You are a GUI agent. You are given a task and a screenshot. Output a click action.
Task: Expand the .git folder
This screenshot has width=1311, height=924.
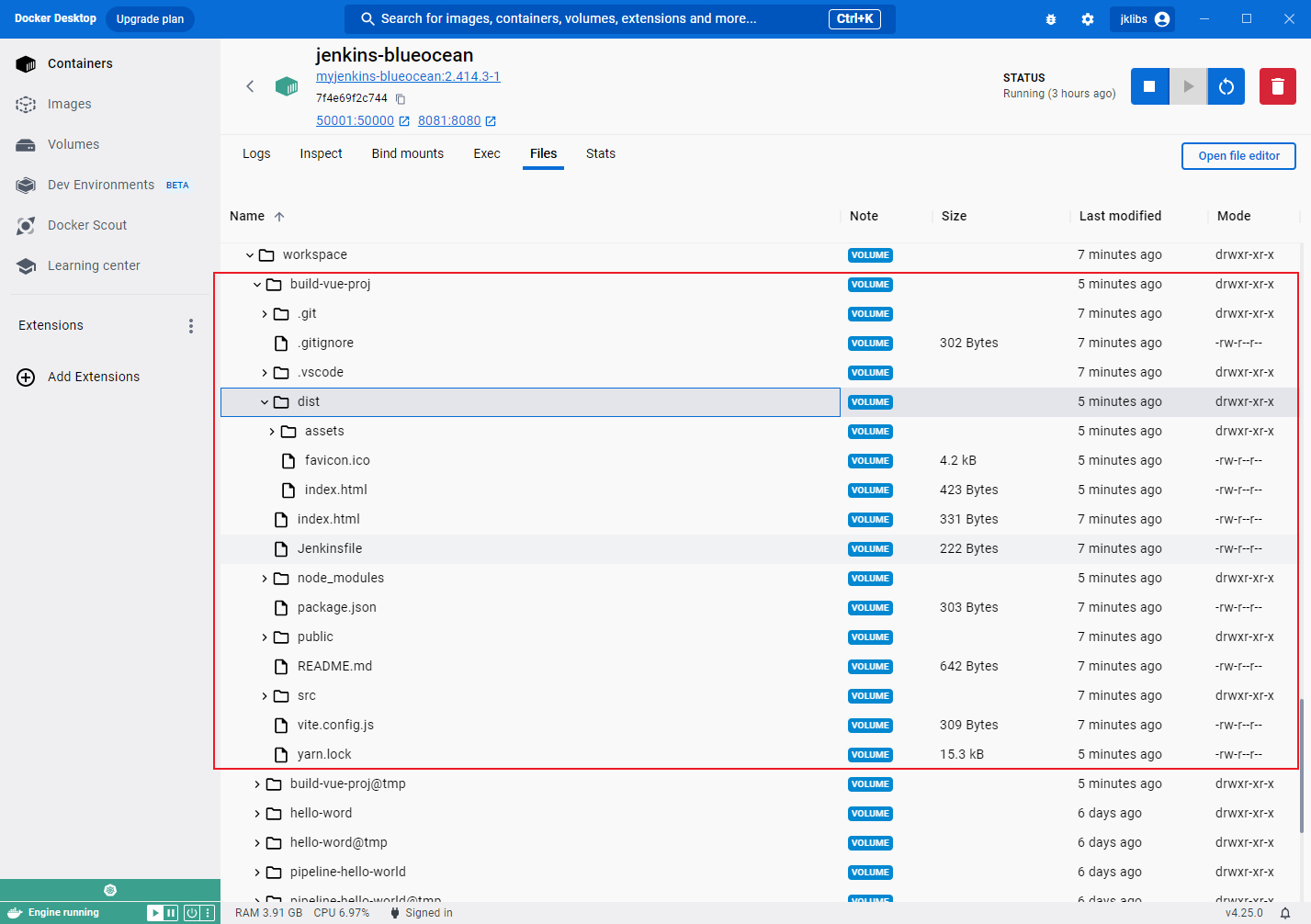[265, 314]
